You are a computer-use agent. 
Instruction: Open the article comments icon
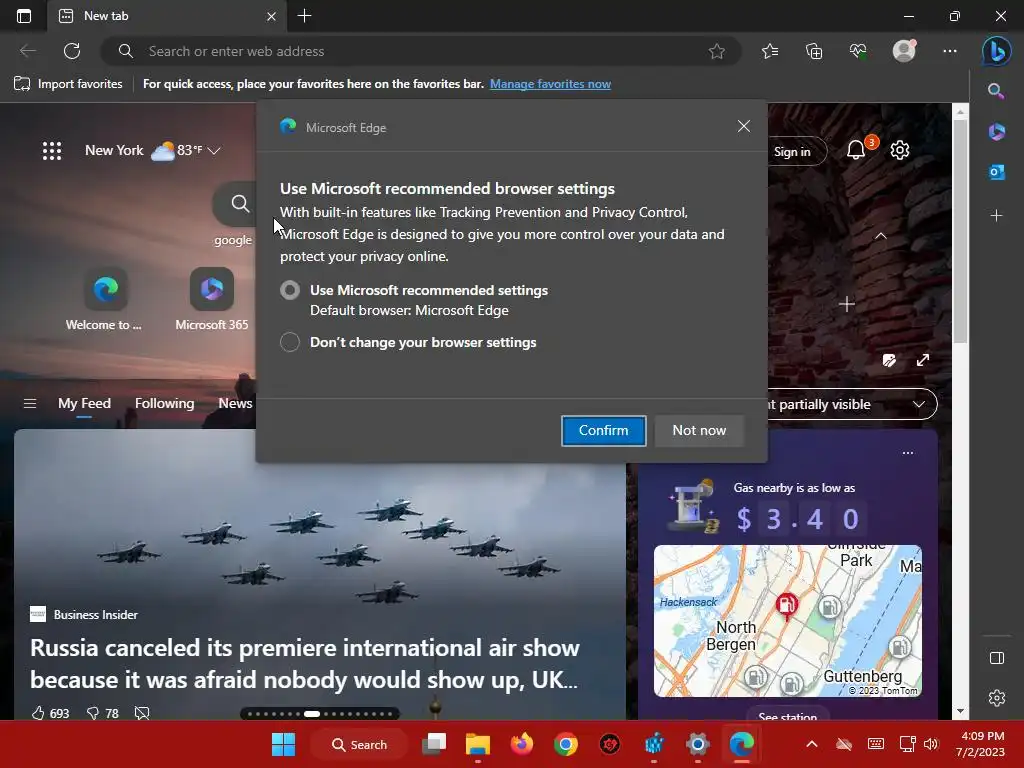coord(142,713)
